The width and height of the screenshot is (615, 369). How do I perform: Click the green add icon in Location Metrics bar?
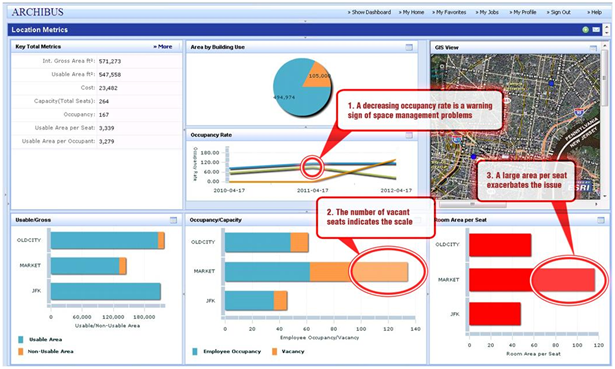585,30
